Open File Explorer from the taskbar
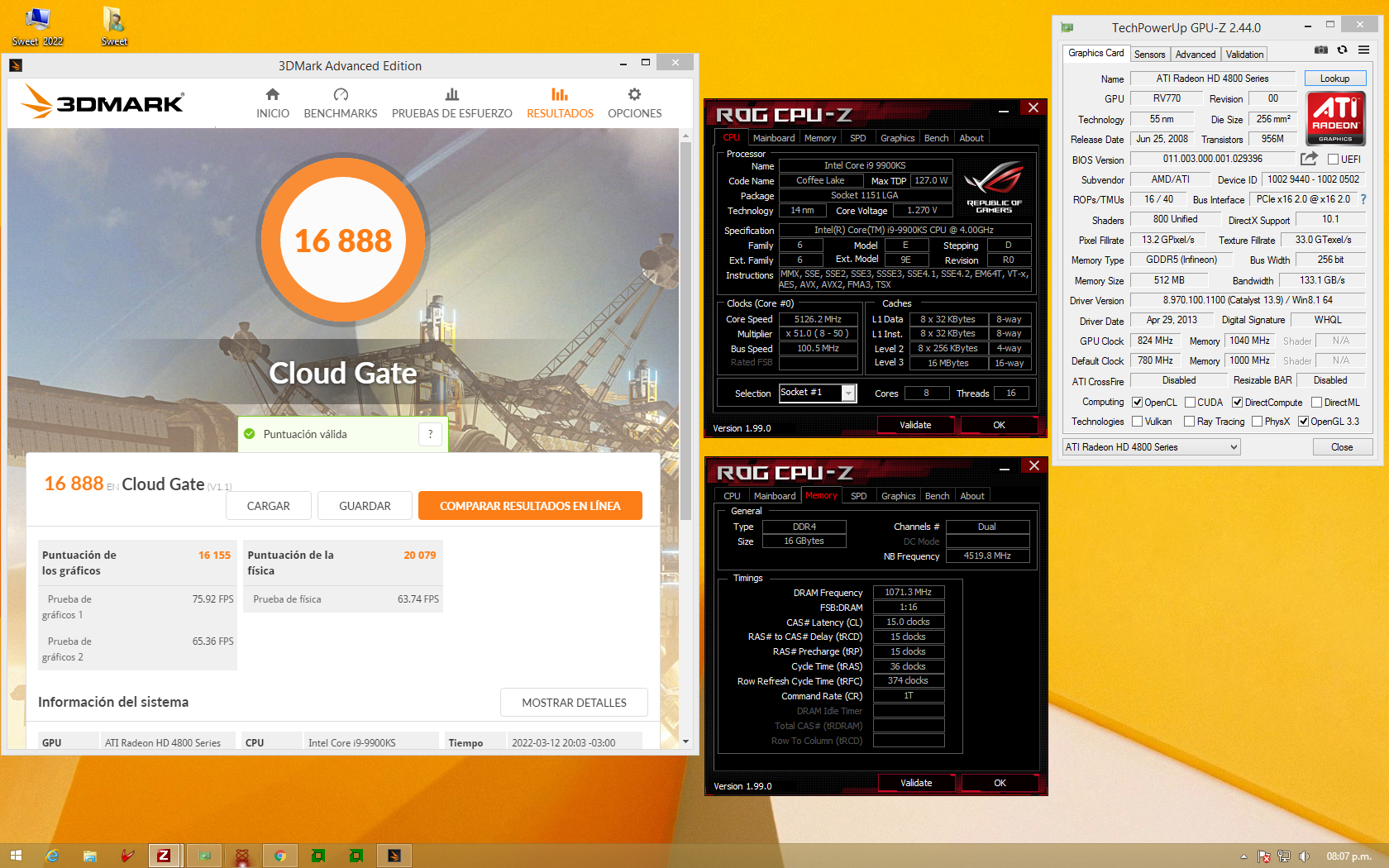Screen dimensions: 1389x868 90,856
